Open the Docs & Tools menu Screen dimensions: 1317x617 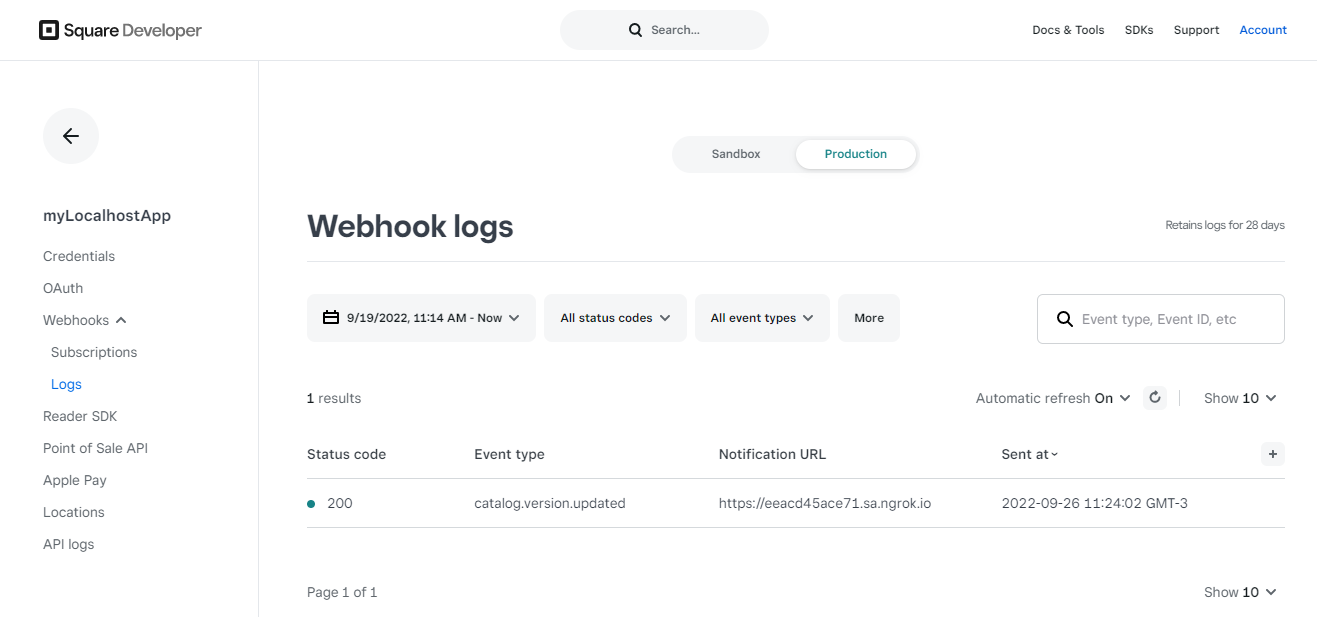click(x=1068, y=30)
